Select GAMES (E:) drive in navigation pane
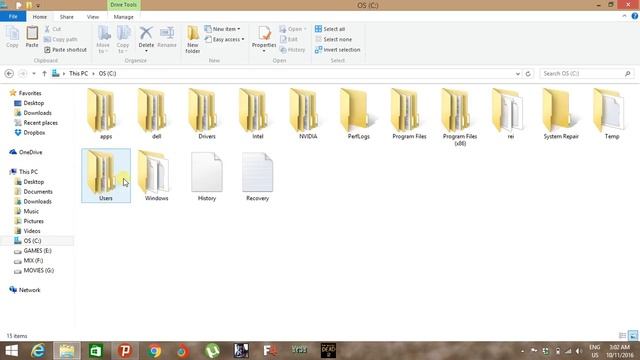The image size is (640, 360). tap(33, 251)
